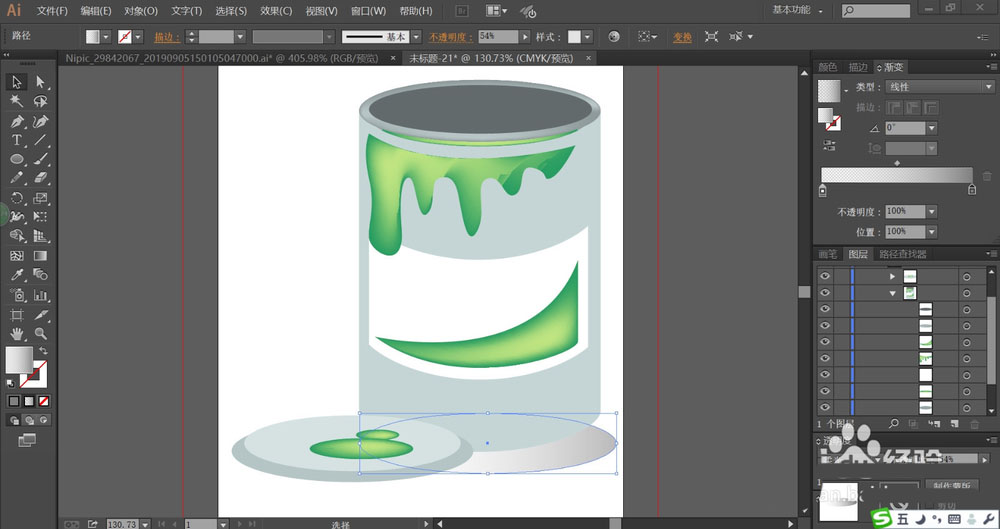1000x529 pixels.
Task: Click 描边 link in control bar
Action: [x=167, y=37]
